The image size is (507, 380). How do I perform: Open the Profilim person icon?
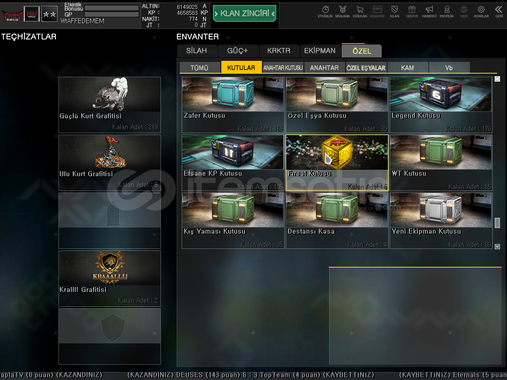(x=447, y=11)
